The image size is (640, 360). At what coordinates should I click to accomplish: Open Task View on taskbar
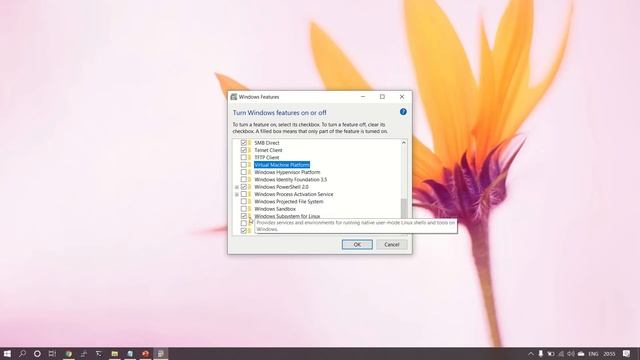tap(52, 353)
